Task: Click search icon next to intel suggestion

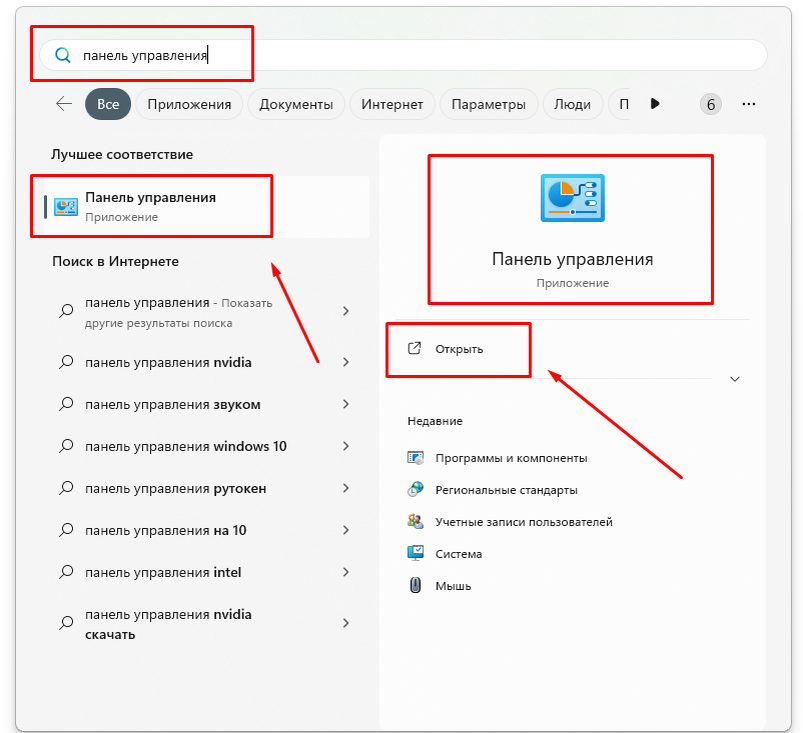Action: click(x=66, y=572)
